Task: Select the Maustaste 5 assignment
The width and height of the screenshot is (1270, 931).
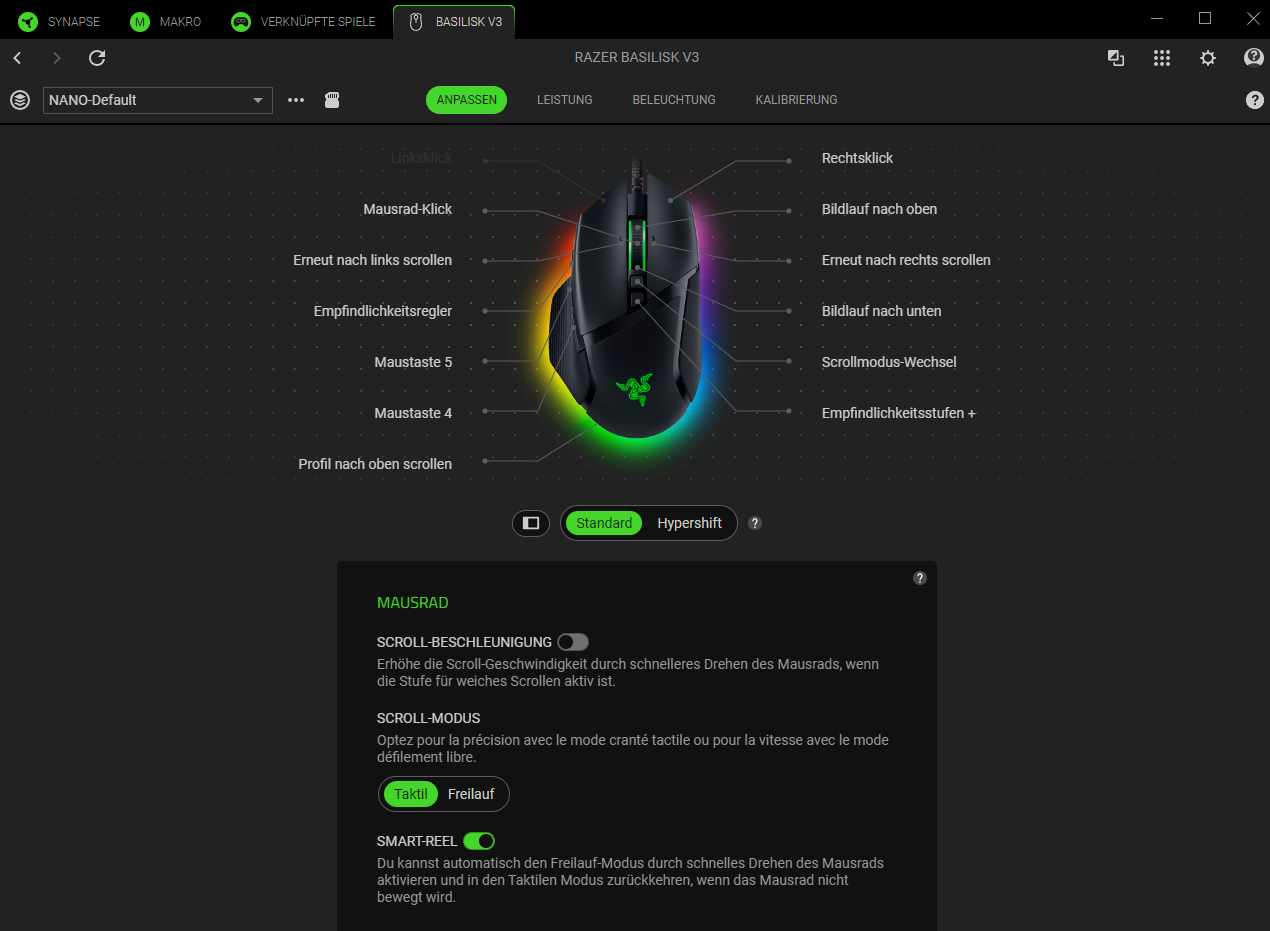Action: pyautogui.click(x=413, y=362)
